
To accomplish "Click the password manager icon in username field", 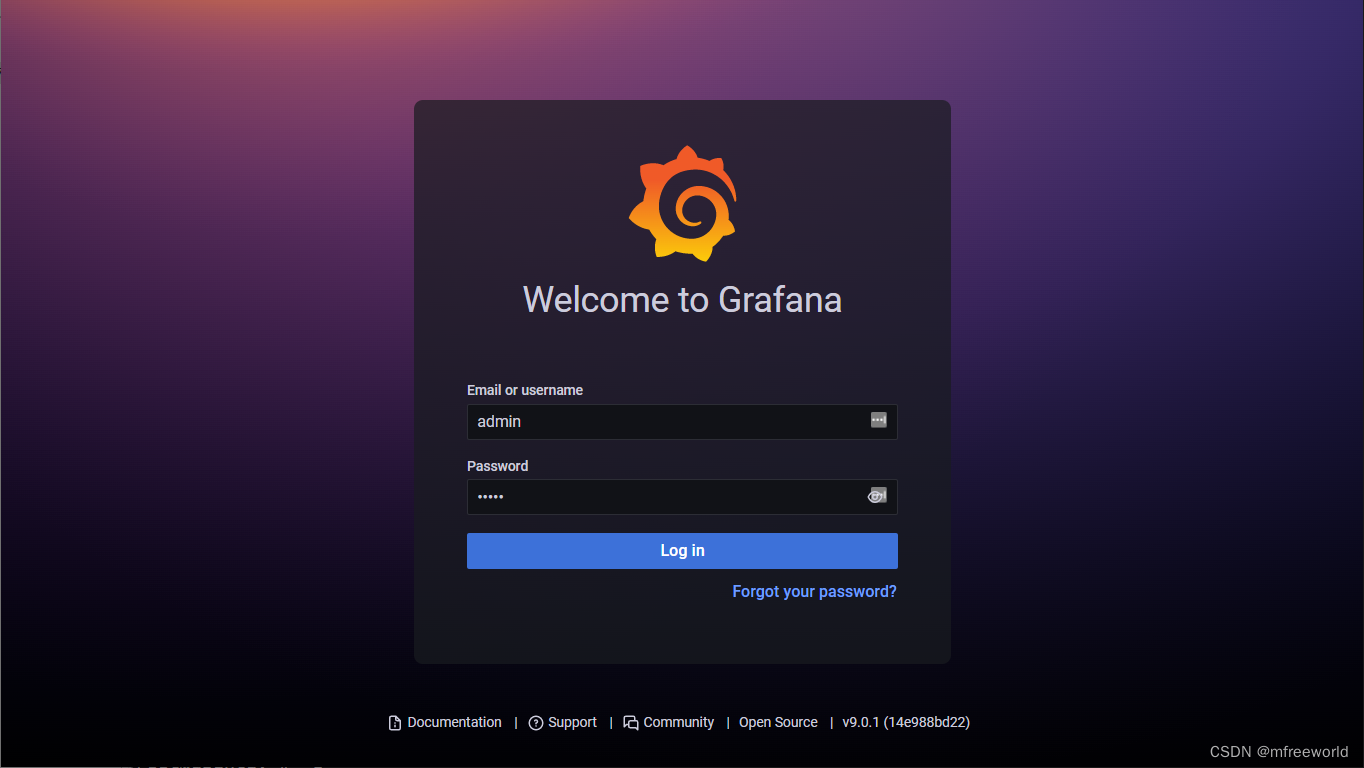I will point(878,421).
